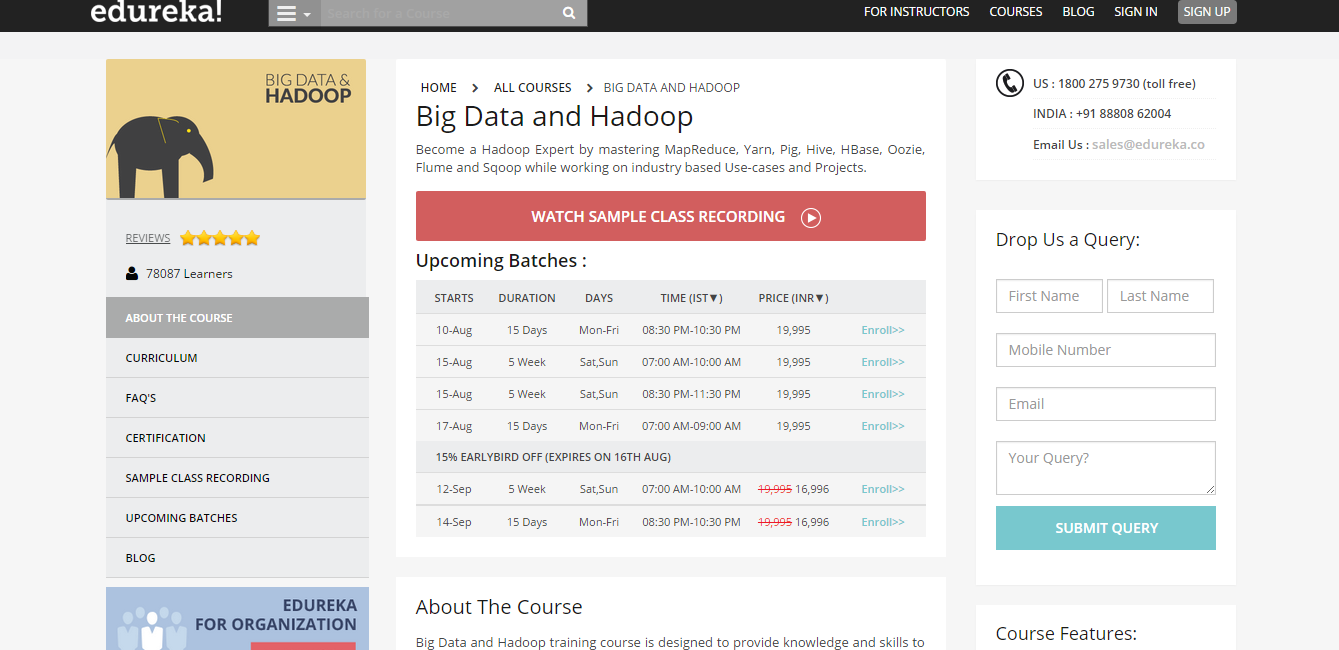Change currency via Price (INR) dropdown
Image resolution: width=1339 pixels, height=650 pixels.
[793, 298]
